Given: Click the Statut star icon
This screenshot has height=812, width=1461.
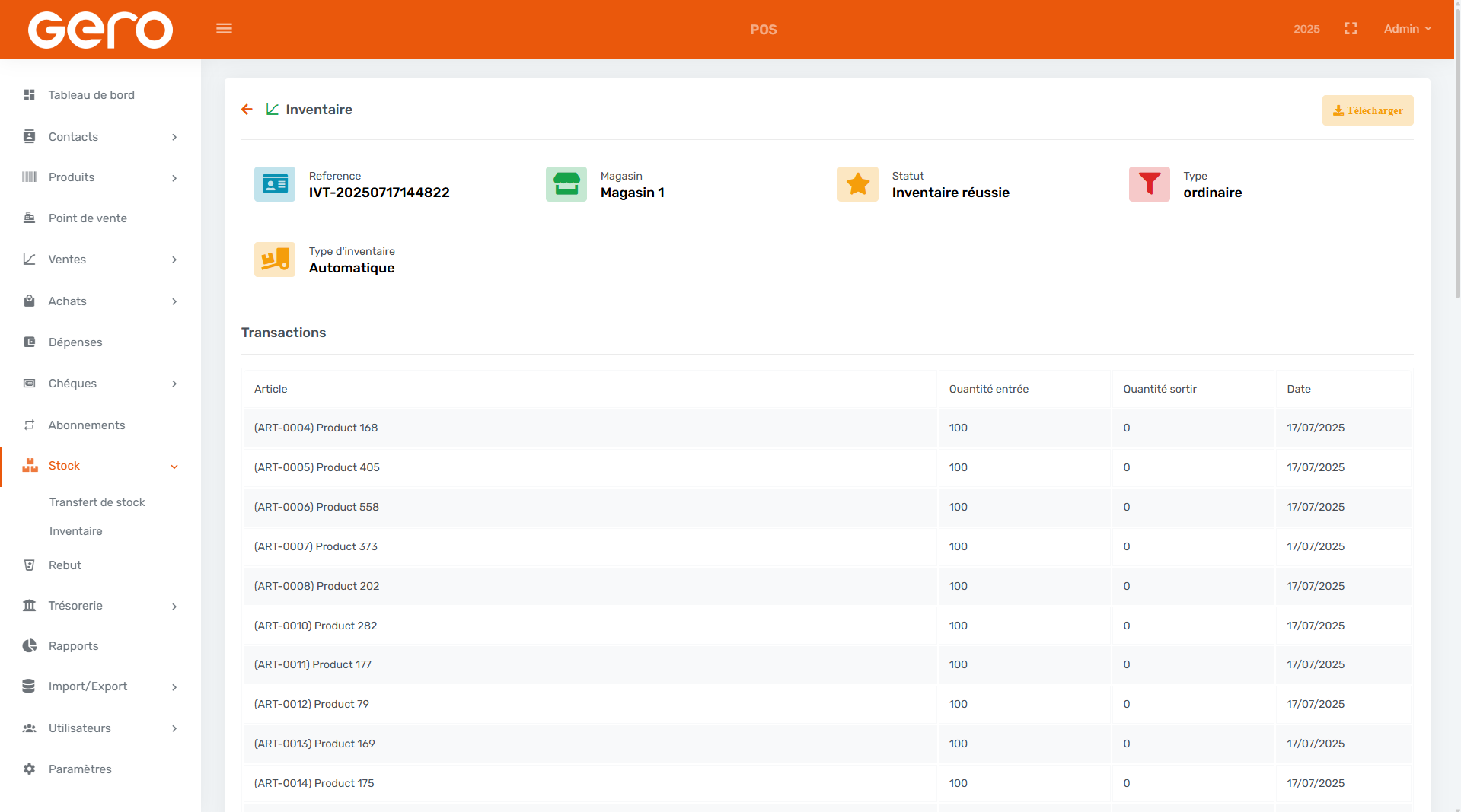Looking at the screenshot, I should coord(857,184).
